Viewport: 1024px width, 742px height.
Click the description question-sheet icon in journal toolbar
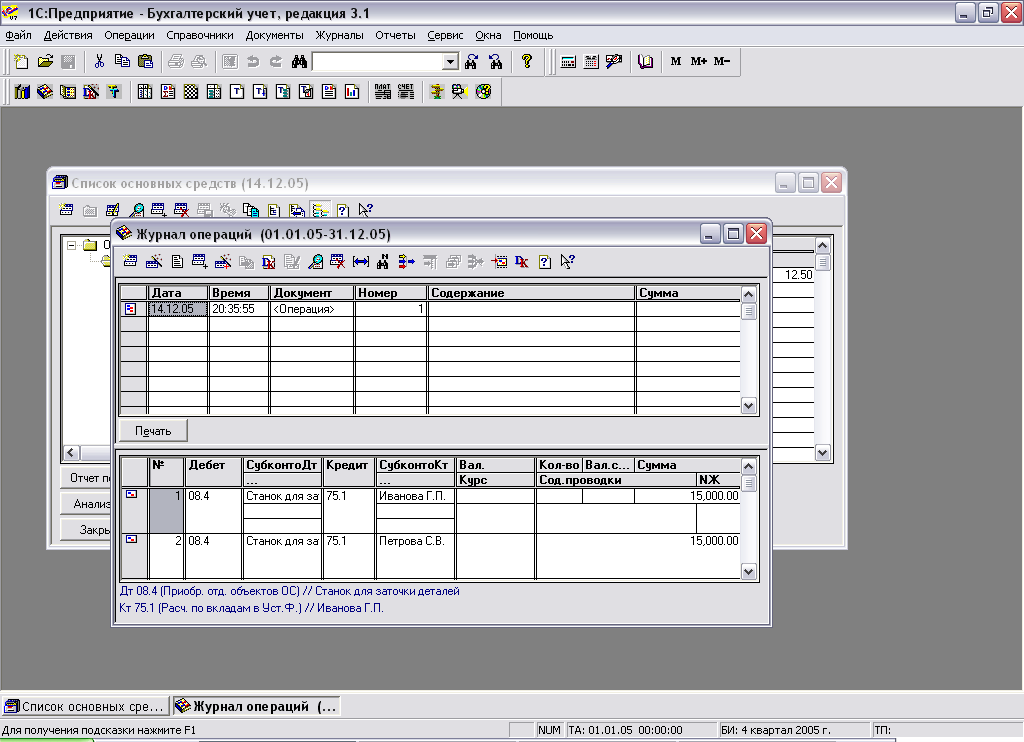point(545,262)
